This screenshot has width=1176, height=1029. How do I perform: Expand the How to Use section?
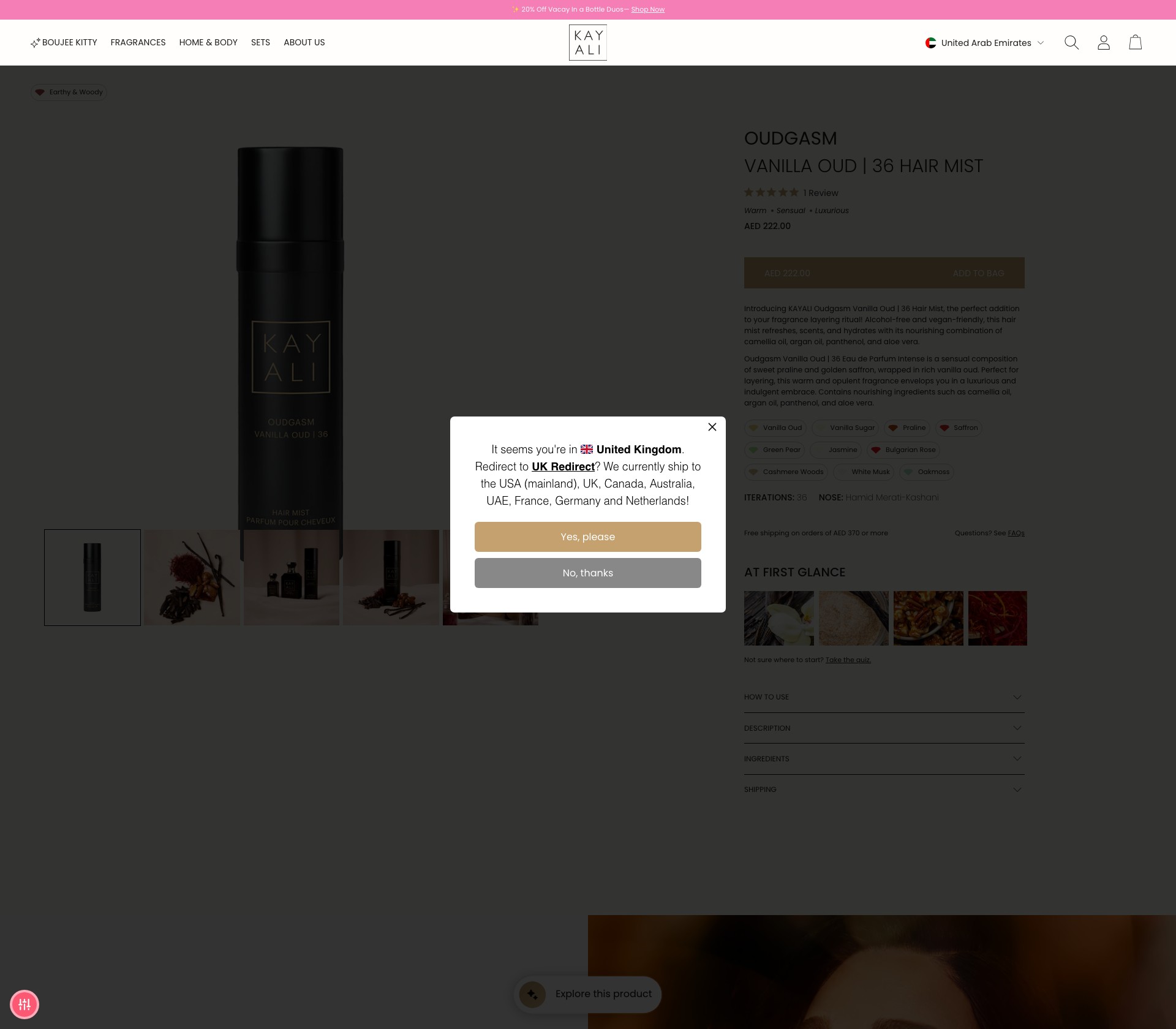click(884, 697)
